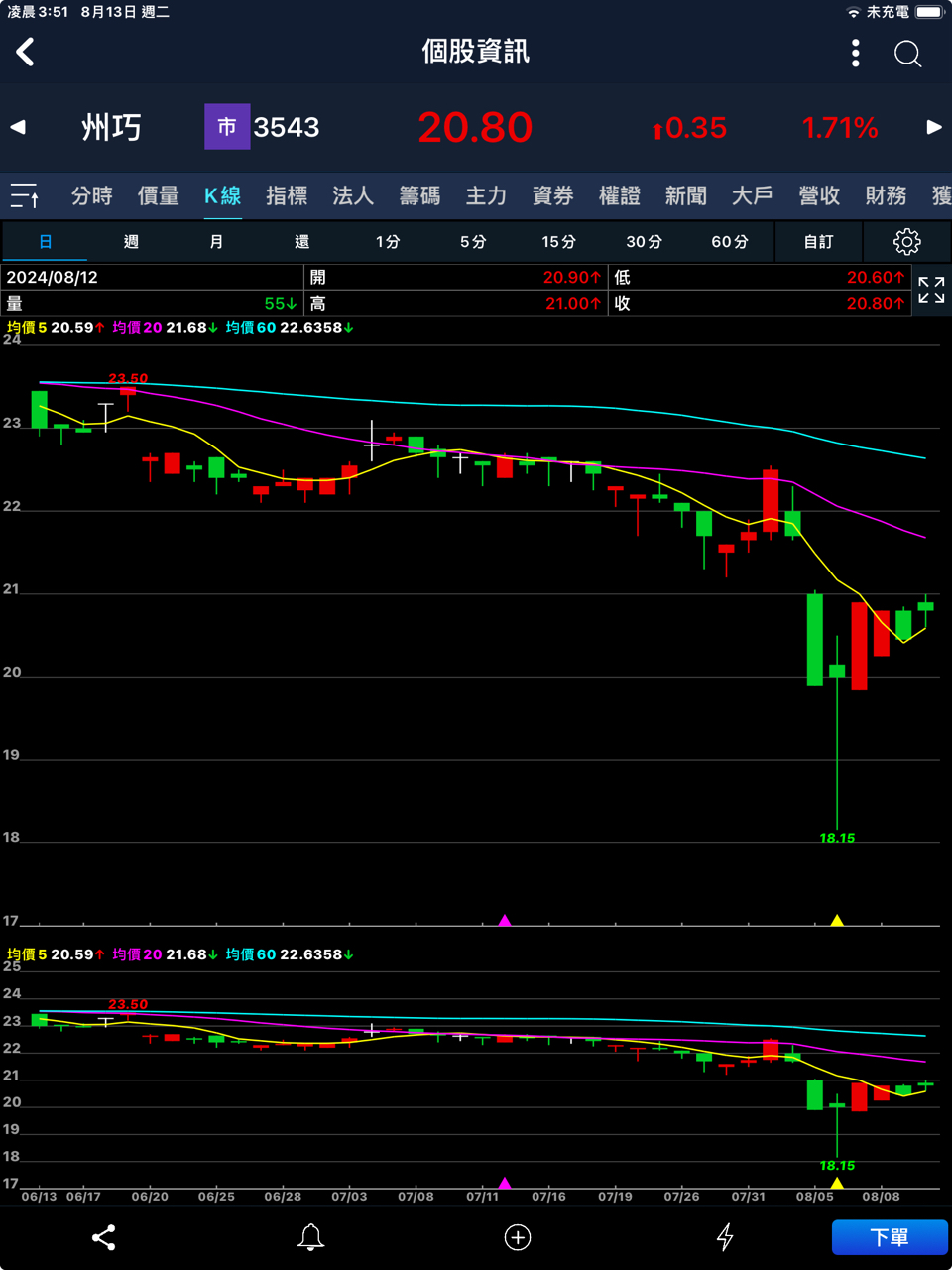The height and width of the screenshot is (1270, 952).
Task: Switch to monthly 月 period
Action: click(216, 241)
